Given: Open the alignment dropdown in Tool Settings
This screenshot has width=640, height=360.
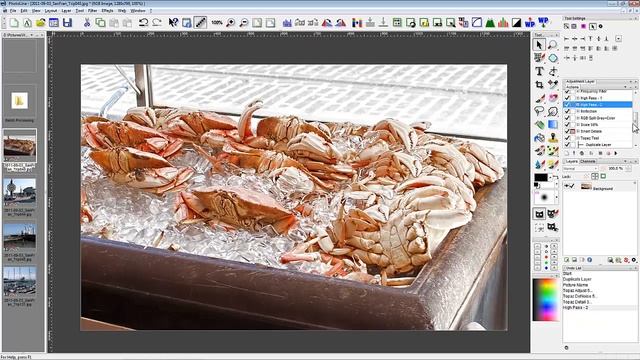Looking at the screenshot, I should 619,39.
